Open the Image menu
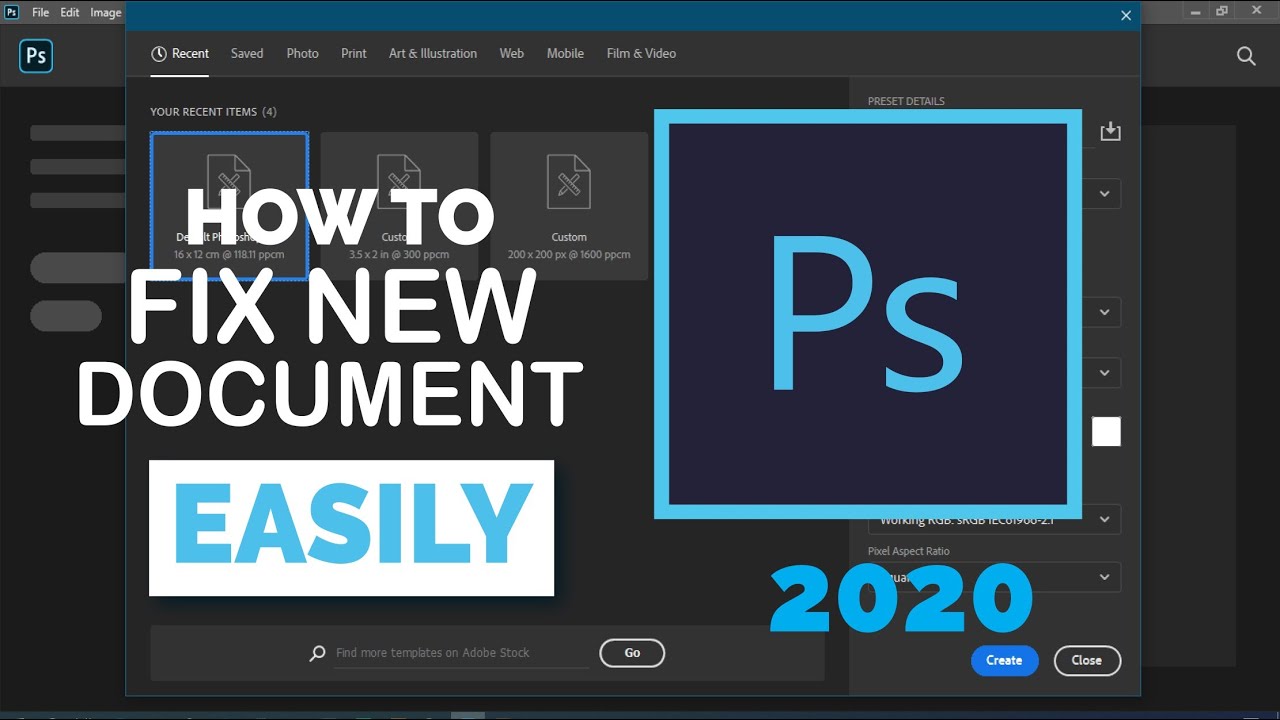The image size is (1280, 720). click(105, 12)
